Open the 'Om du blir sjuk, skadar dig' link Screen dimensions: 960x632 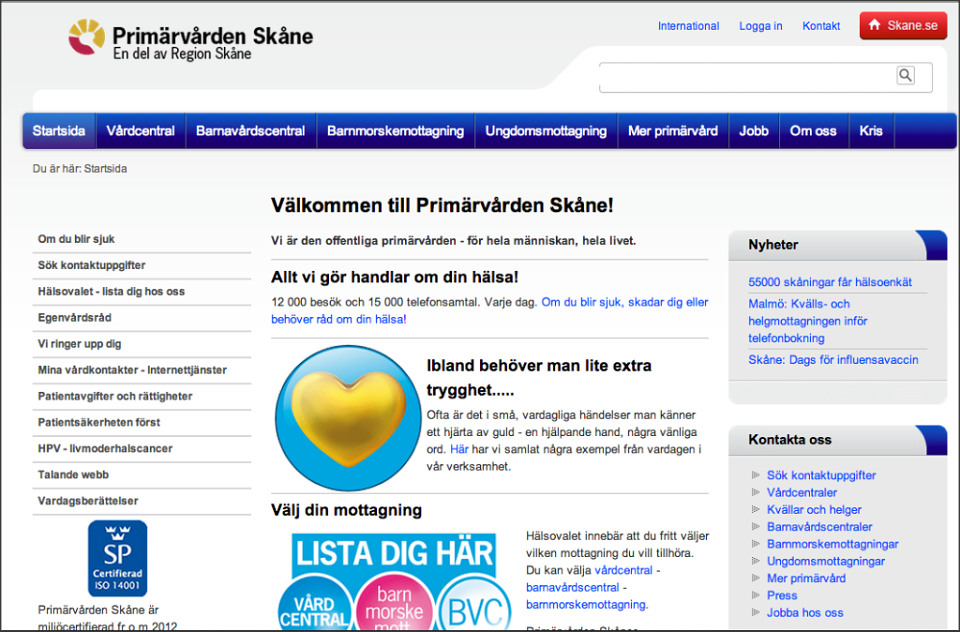[x=490, y=310]
